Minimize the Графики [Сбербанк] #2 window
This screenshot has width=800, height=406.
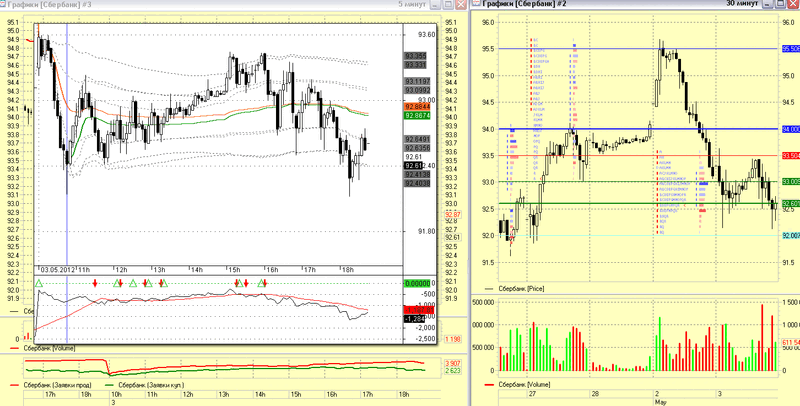click(768, 4)
